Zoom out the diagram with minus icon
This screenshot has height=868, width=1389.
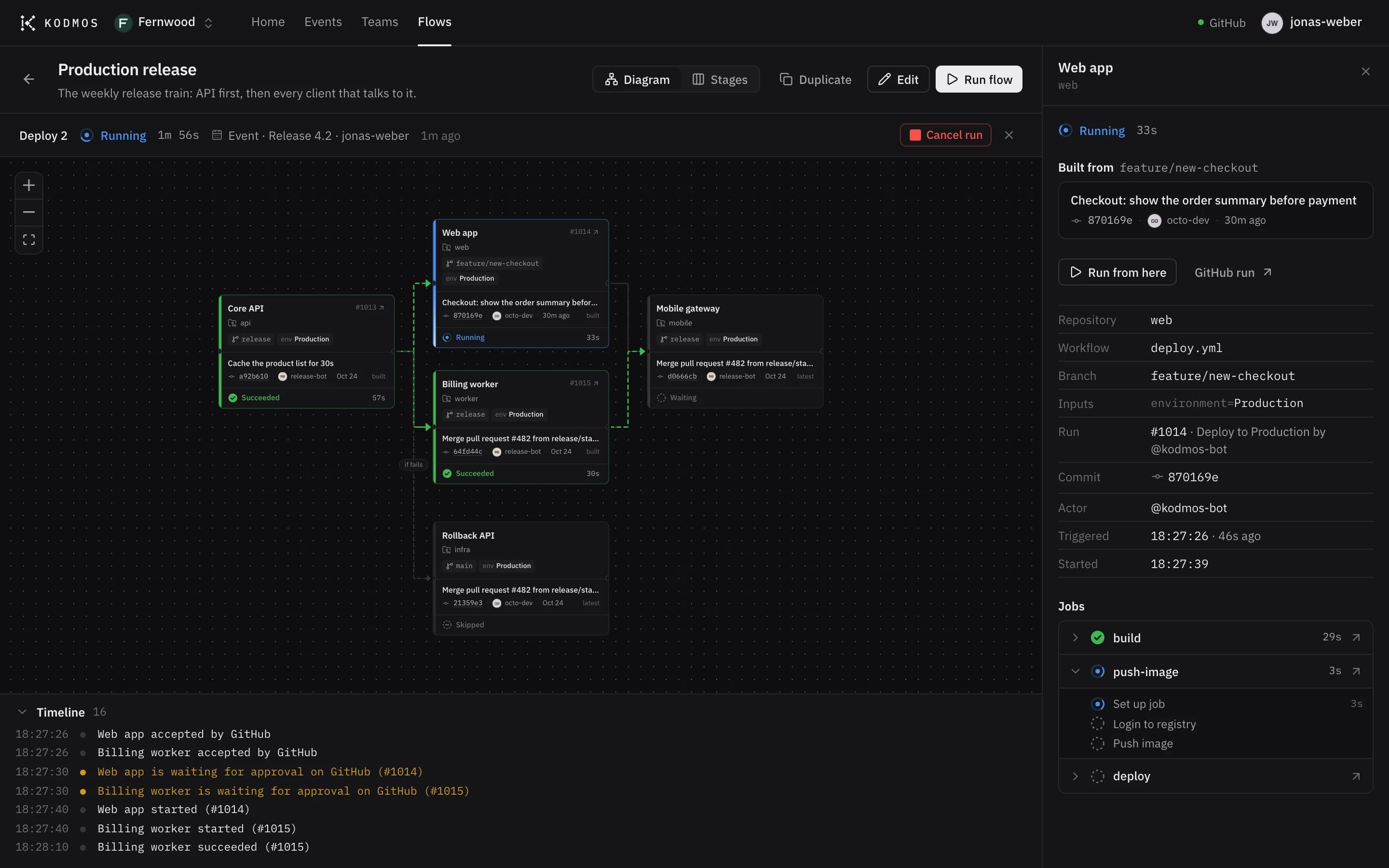coord(29,212)
